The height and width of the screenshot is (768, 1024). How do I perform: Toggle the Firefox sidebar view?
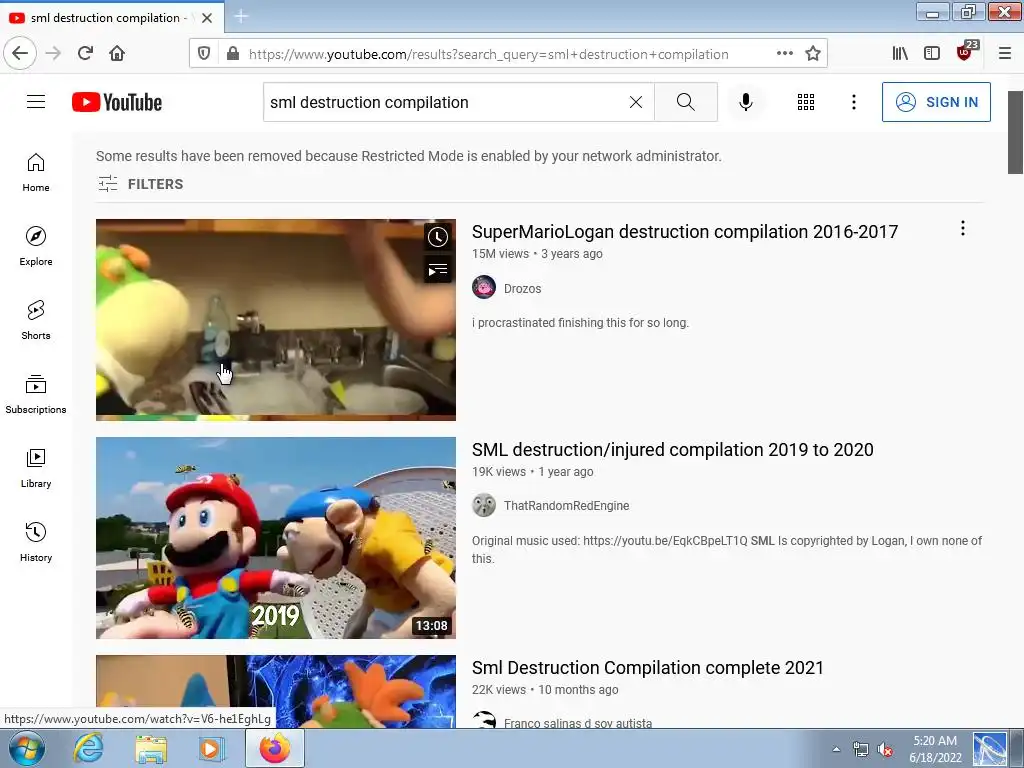932,53
